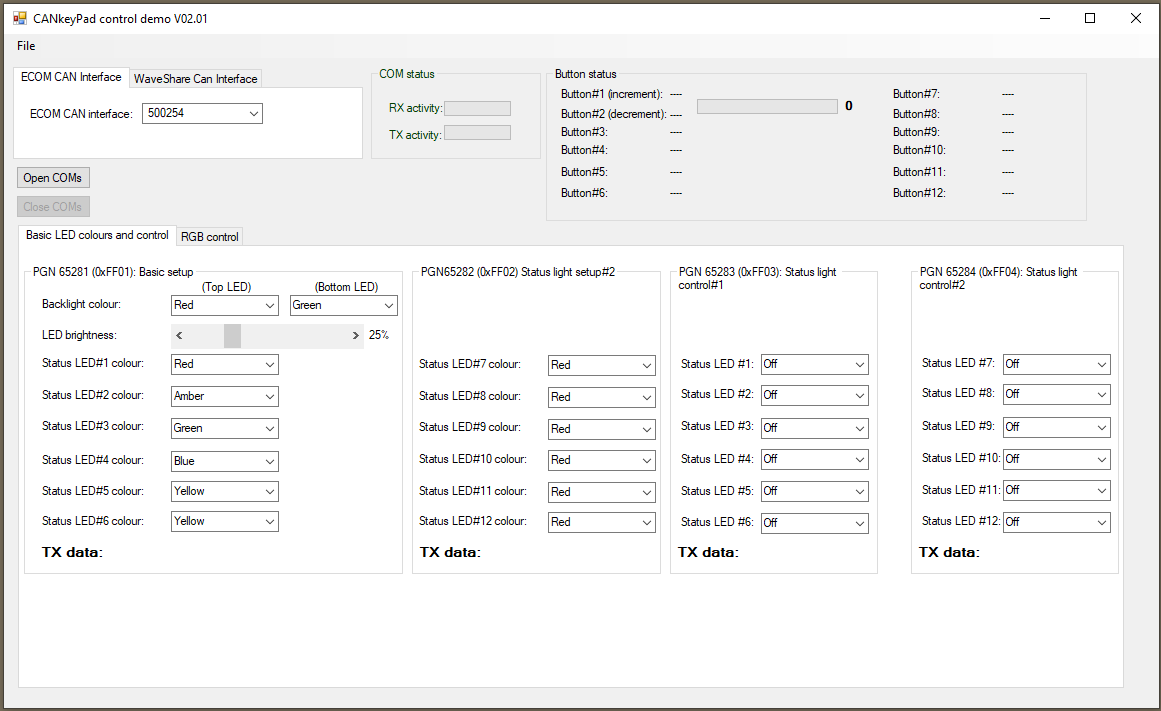Screen dimensions: 1161x711
Task: Expand Status LED #7 control dropdown
Action: point(1057,364)
